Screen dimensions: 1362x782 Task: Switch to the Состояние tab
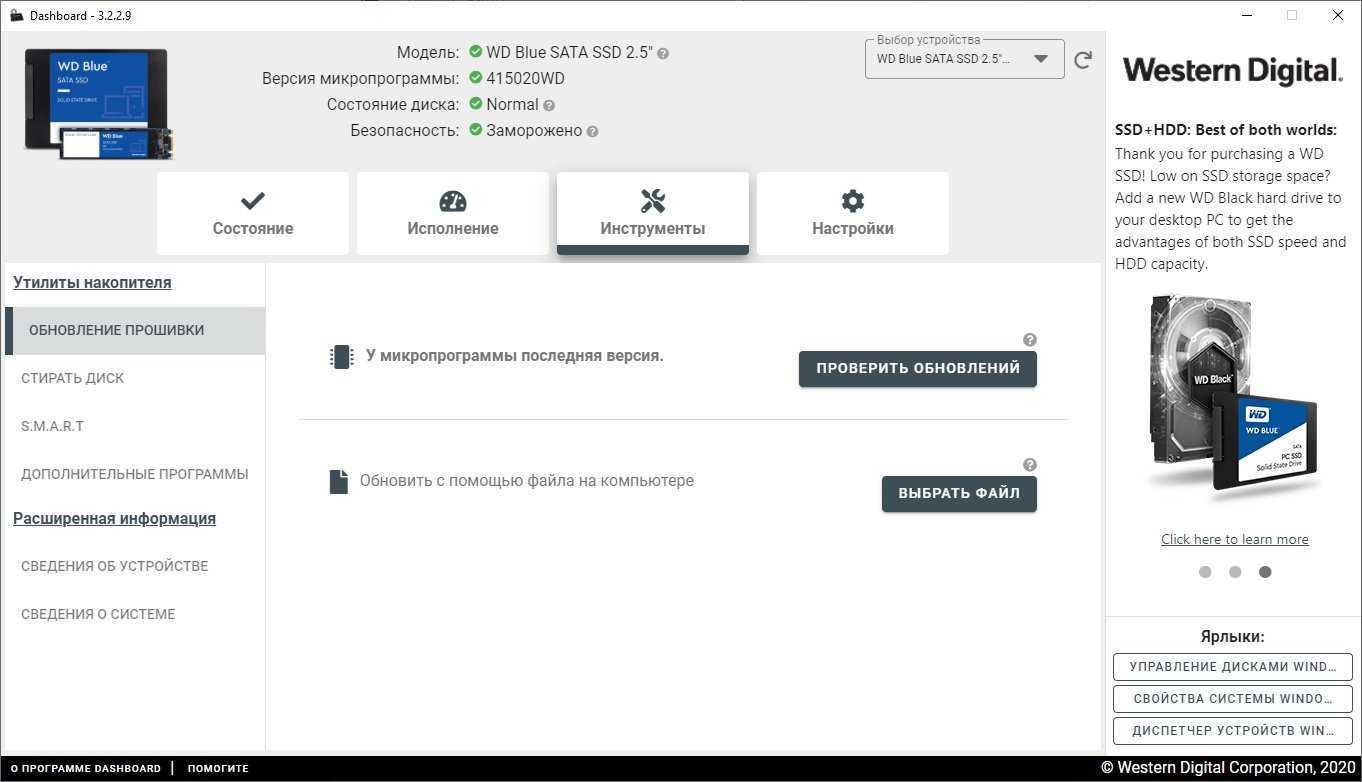253,213
